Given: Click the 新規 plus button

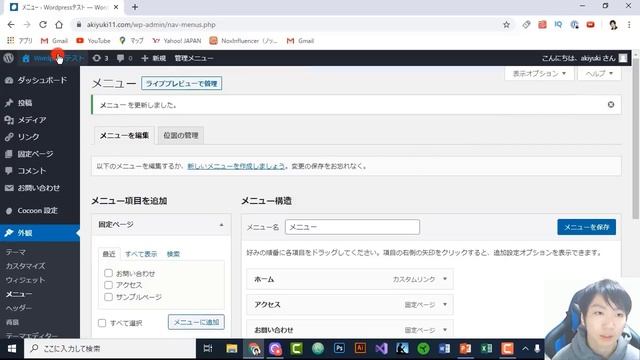Looking at the screenshot, I should [x=153, y=58].
